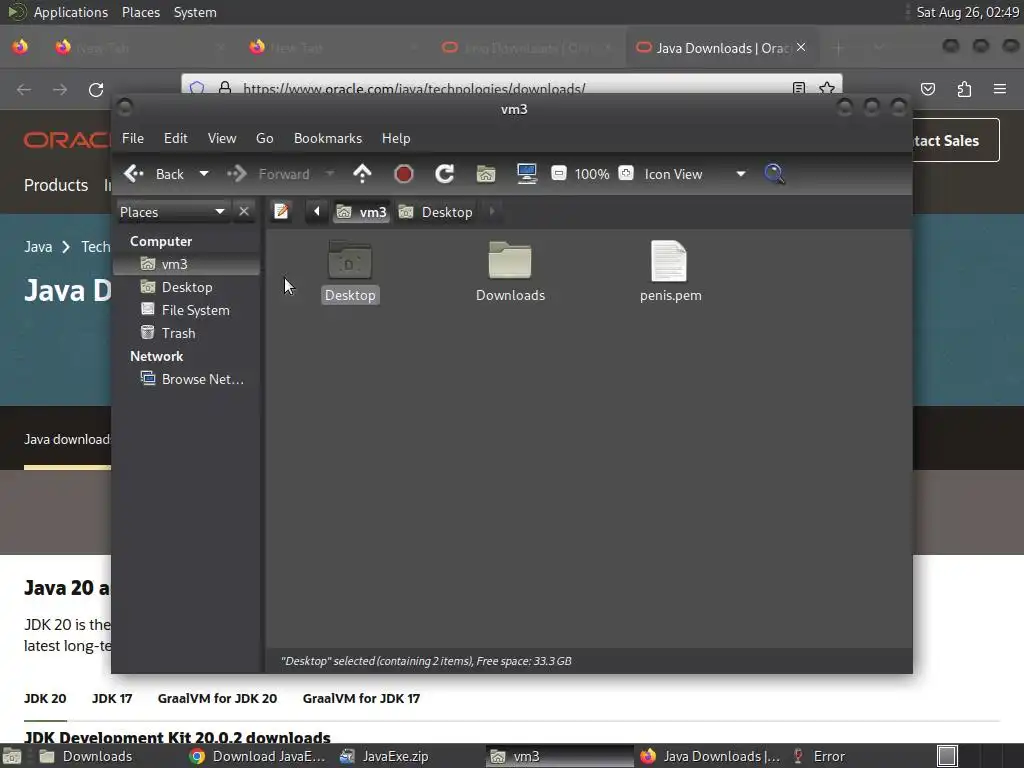Switch to the Java Downloads tab
The height and width of the screenshot is (768, 1024).
point(722,48)
